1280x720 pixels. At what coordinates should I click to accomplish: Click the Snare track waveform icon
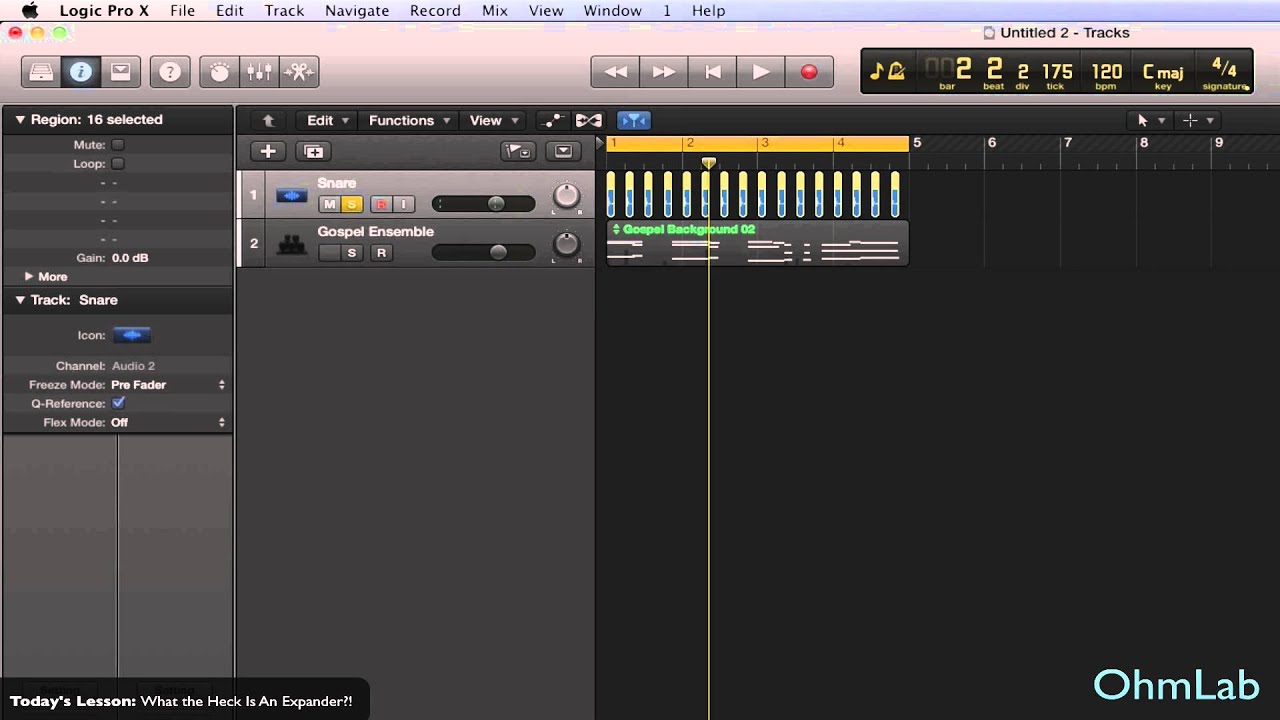[291, 195]
